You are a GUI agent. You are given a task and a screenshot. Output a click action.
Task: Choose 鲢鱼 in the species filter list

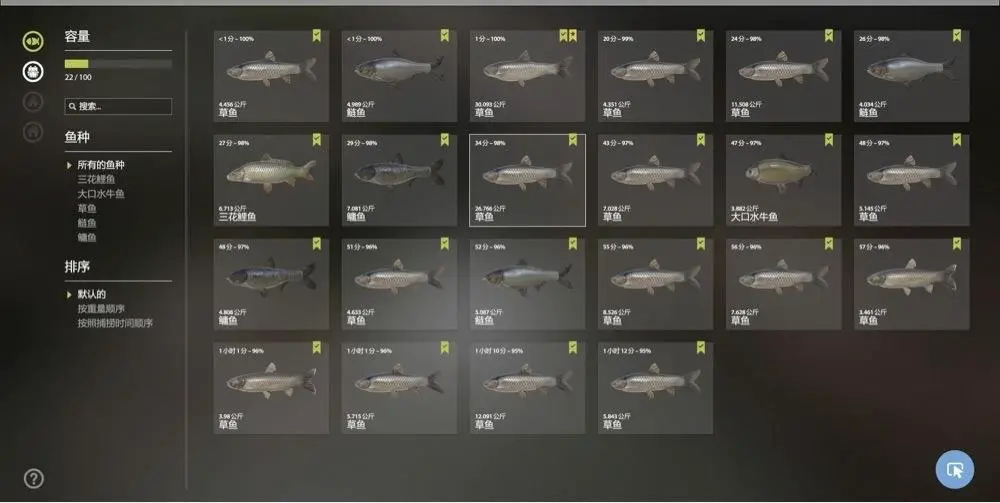coord(87,223)
